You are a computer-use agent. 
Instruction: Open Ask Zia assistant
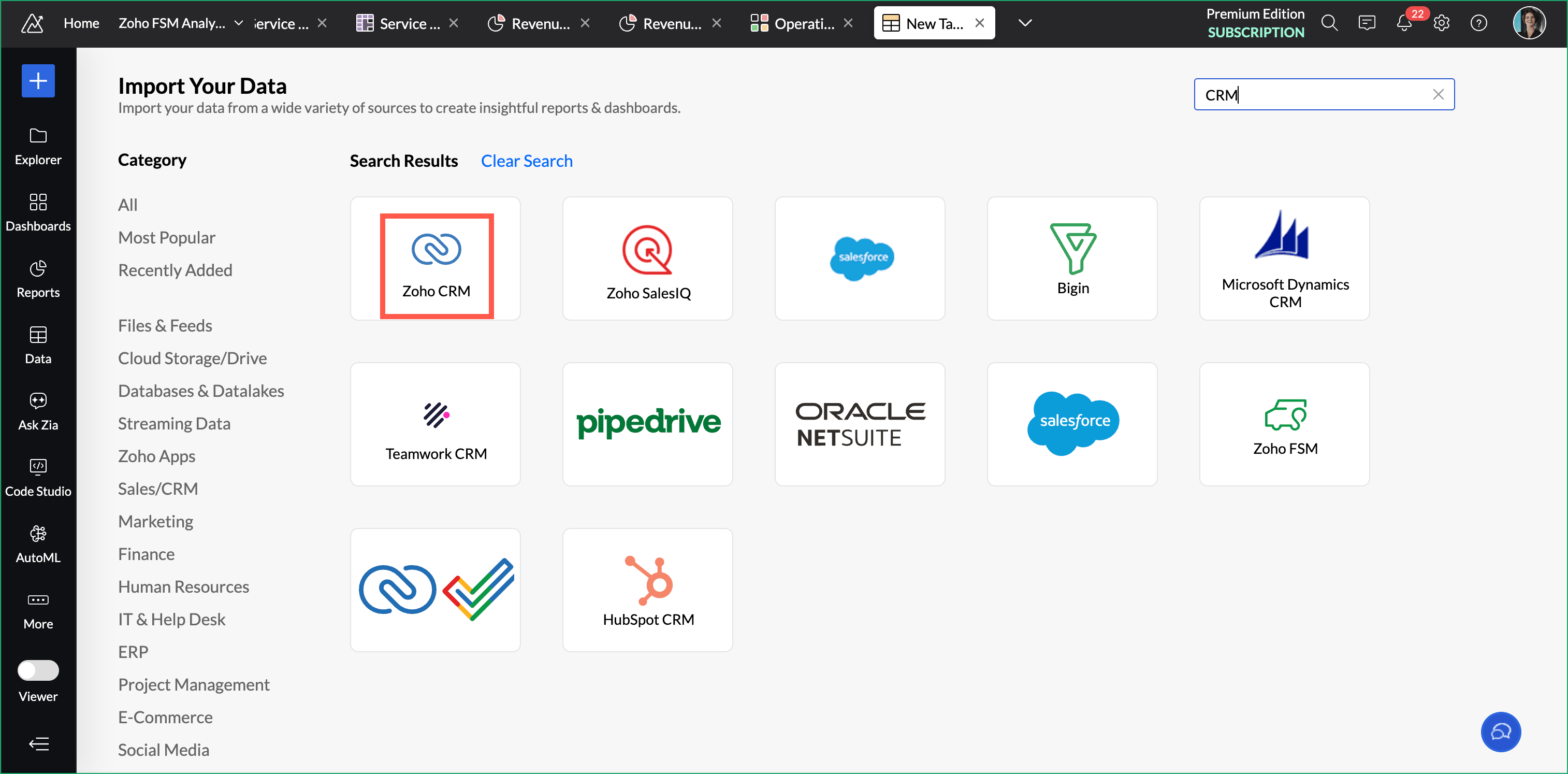38,411
